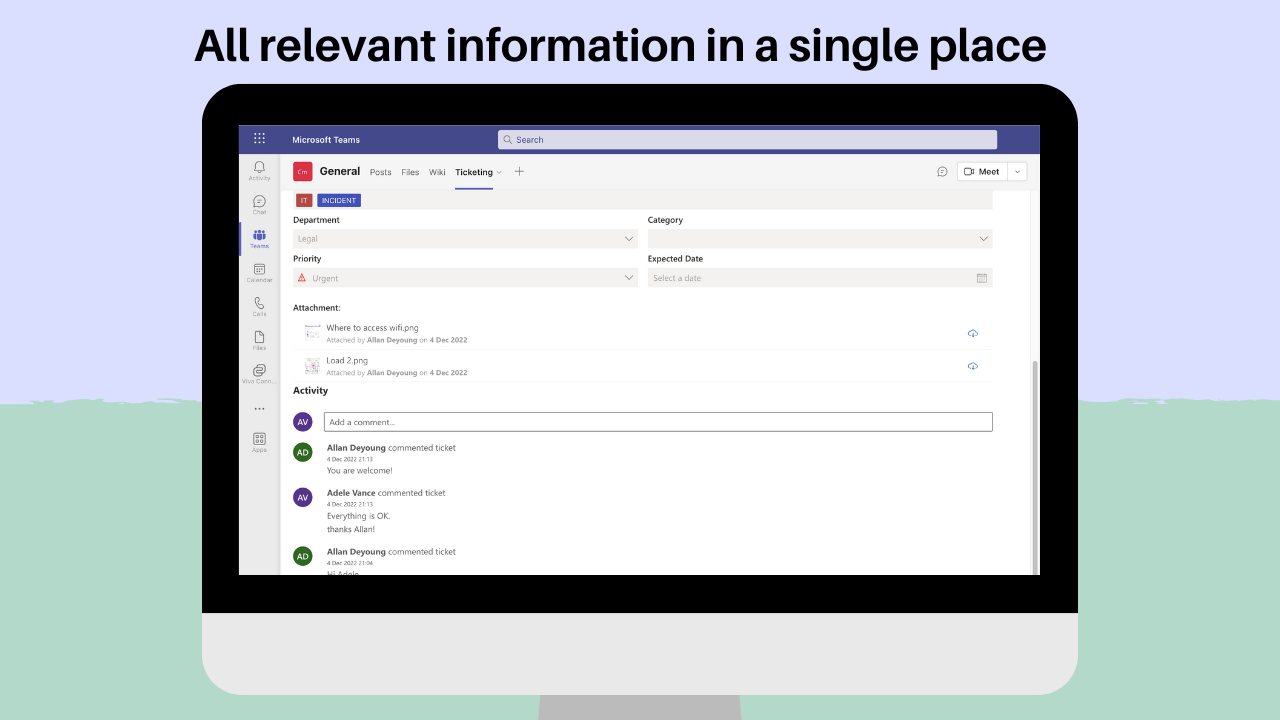Click the Add a comment field
The height and width of the screenshot is (720, 1280).
pos(657,421)
